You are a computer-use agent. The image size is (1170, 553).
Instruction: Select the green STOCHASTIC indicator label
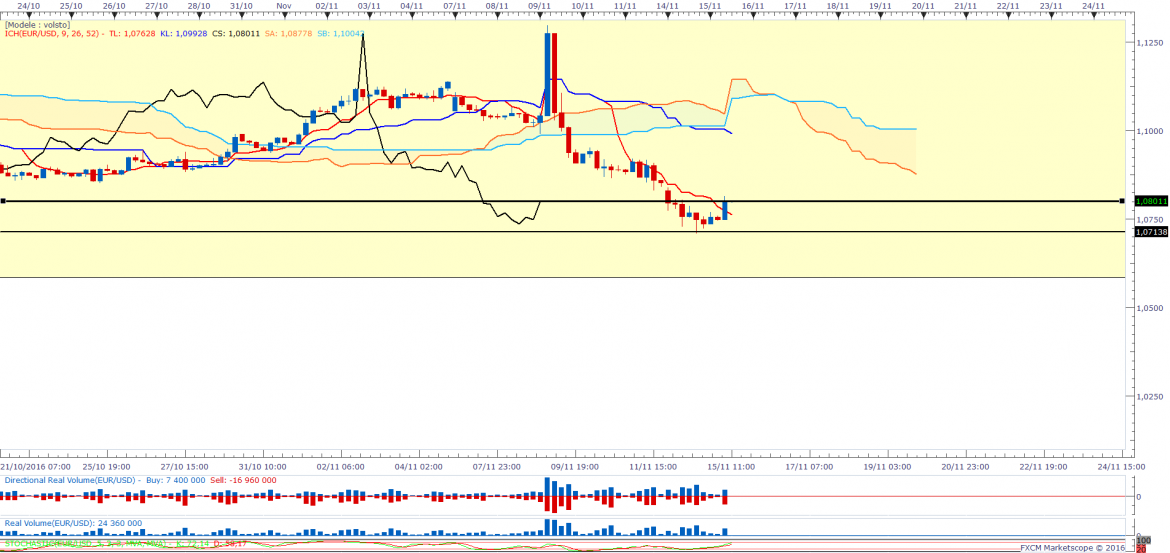click(x=60, y=544)
